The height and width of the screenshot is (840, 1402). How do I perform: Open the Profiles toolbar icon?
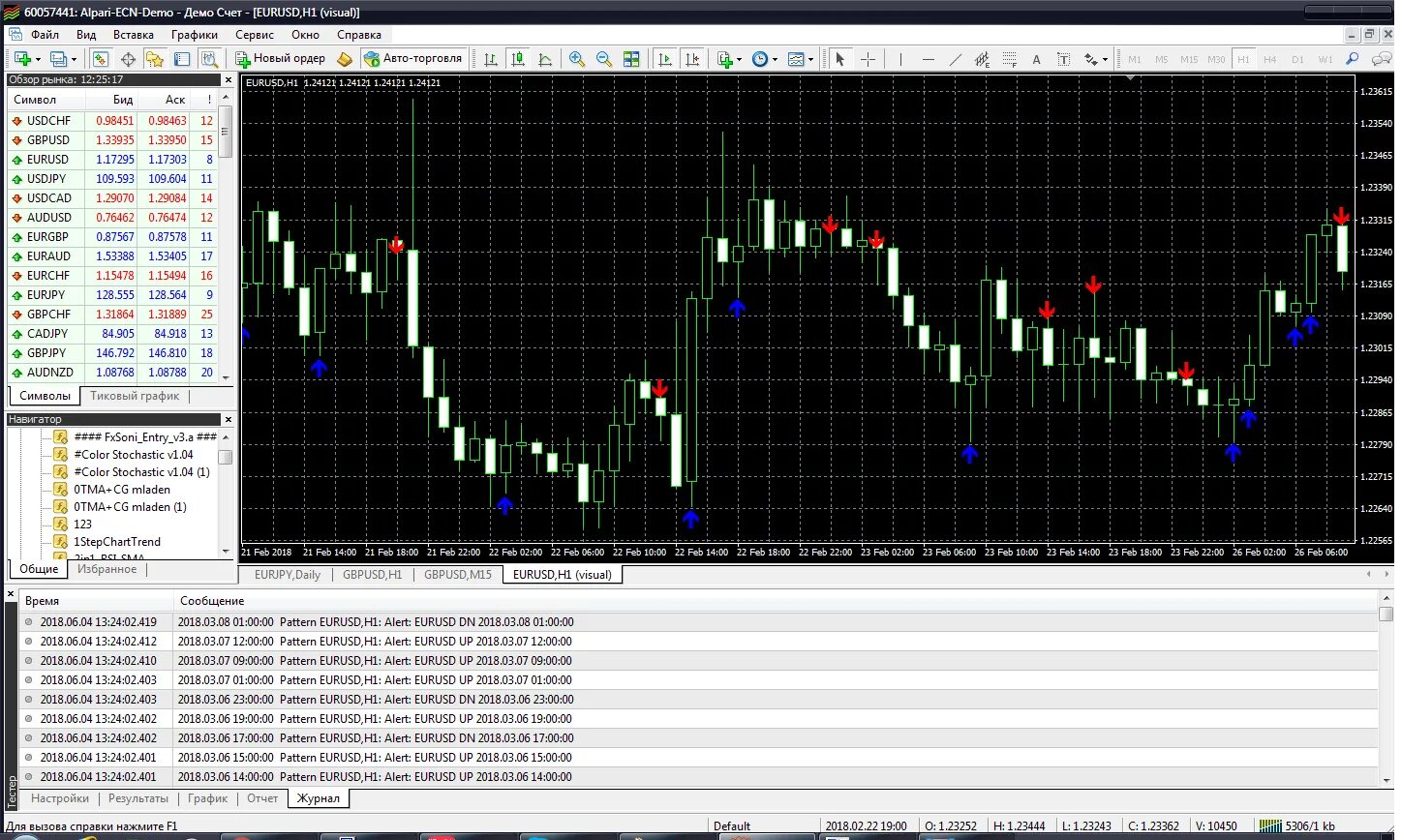pyautogui.click(x=58, y=59)
